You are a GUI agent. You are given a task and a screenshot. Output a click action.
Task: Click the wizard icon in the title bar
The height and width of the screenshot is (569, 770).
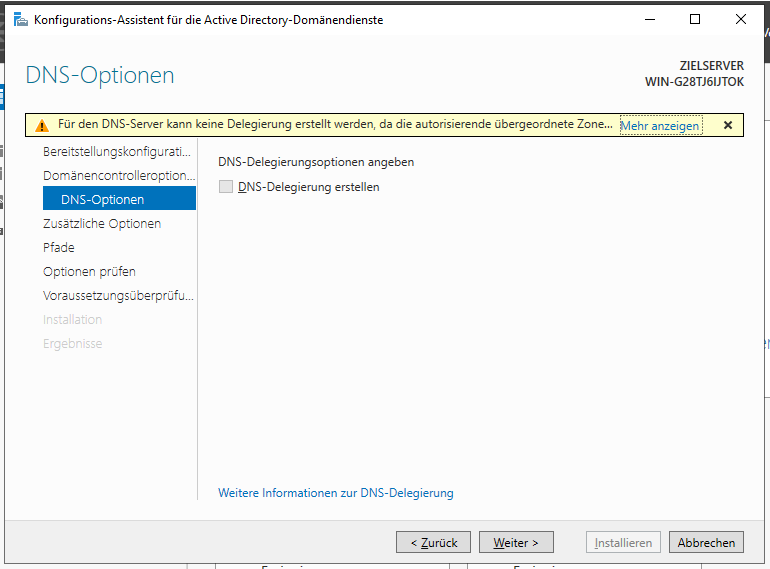point(20,19)
